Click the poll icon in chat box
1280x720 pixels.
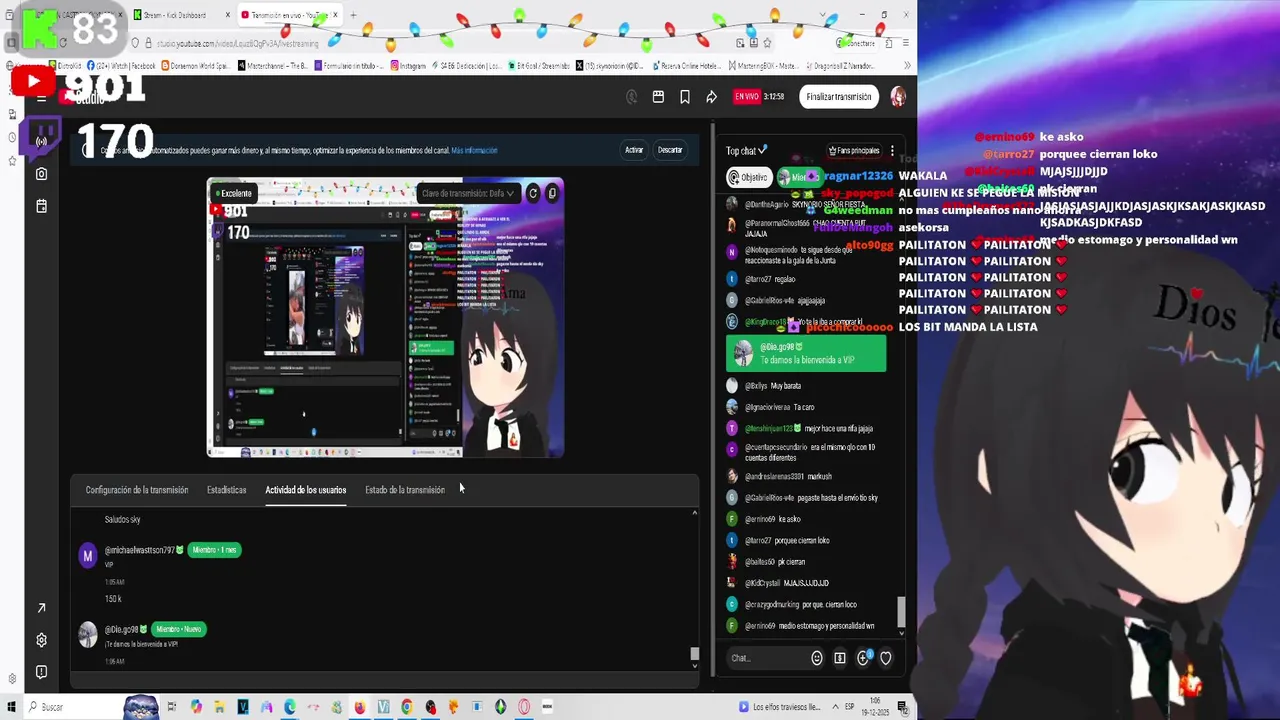click(839, 658)
